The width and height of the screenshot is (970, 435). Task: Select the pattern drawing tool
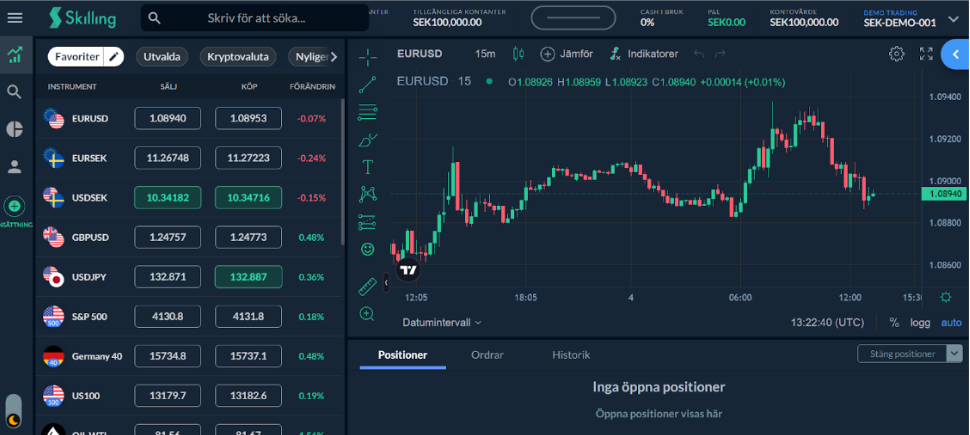367,194
